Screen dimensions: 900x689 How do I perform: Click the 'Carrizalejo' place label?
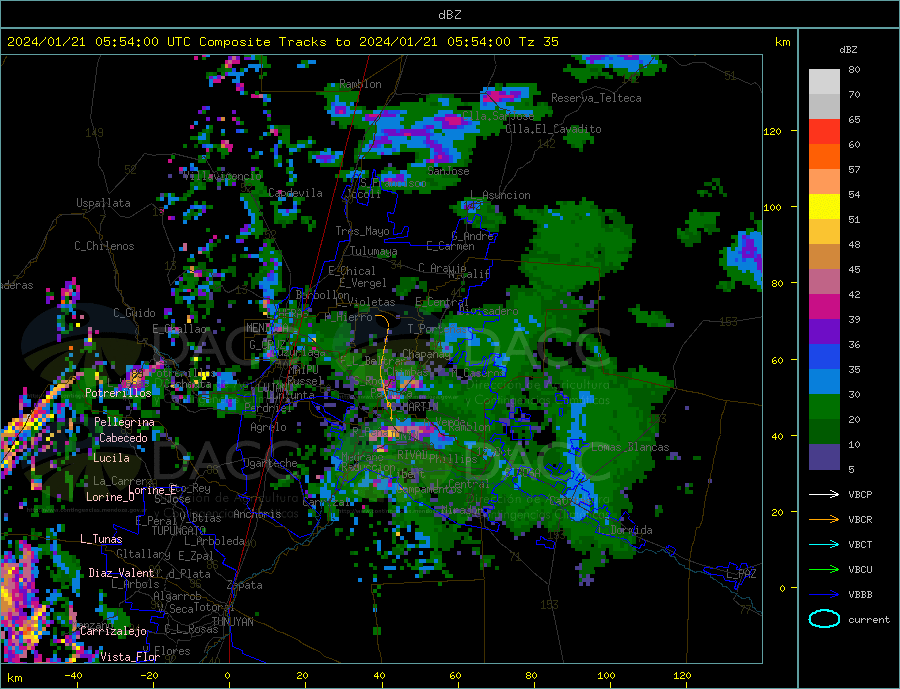point(113,632)
